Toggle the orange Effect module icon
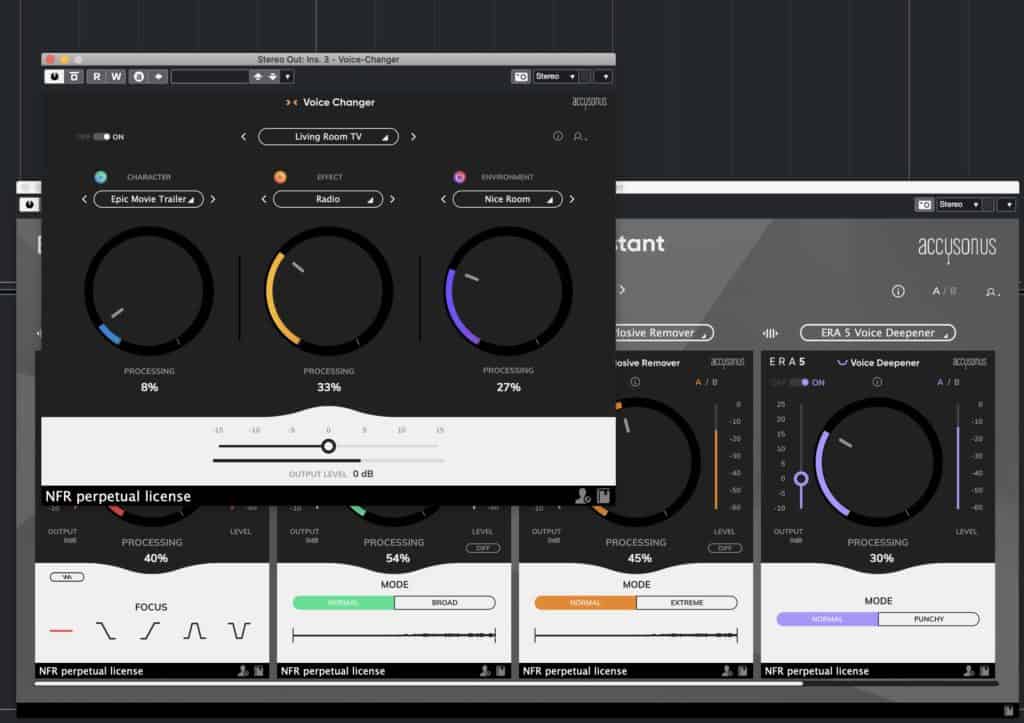1024x723 pixels. coord(280,176)
